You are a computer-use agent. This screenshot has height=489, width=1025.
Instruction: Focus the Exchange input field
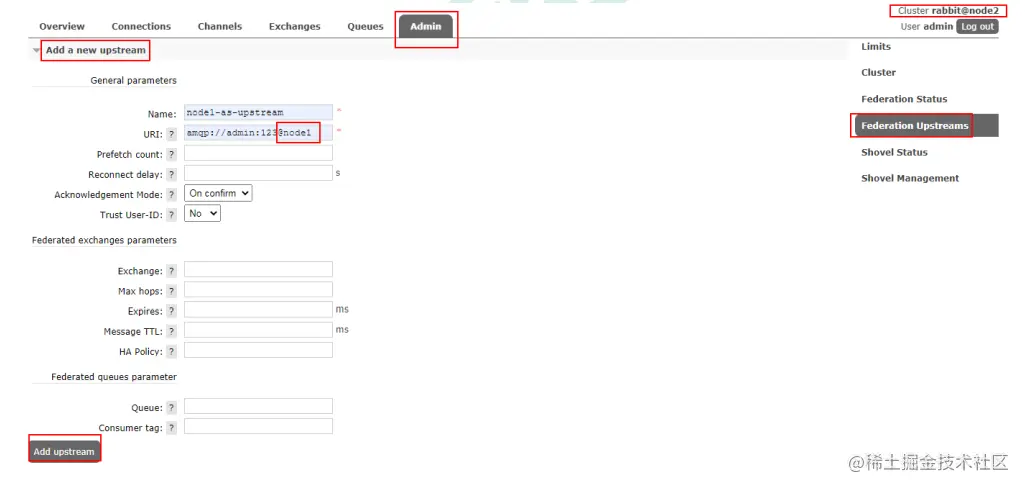[258, 269]
